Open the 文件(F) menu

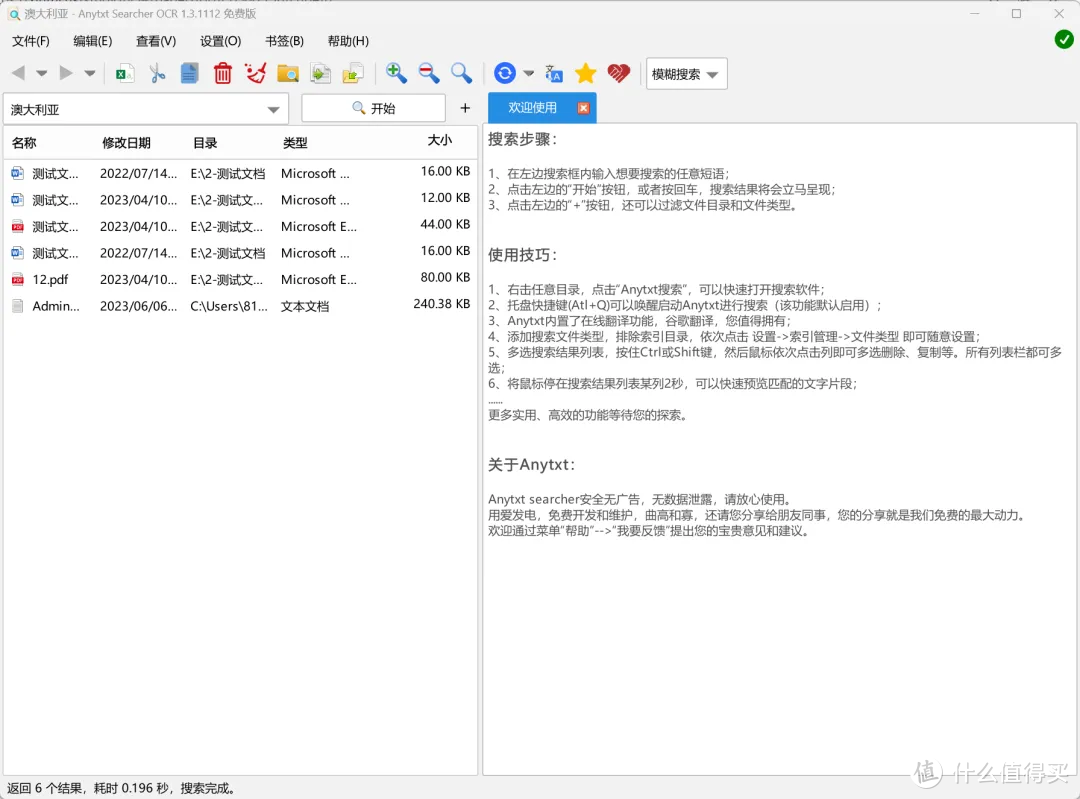click(31, 41)
